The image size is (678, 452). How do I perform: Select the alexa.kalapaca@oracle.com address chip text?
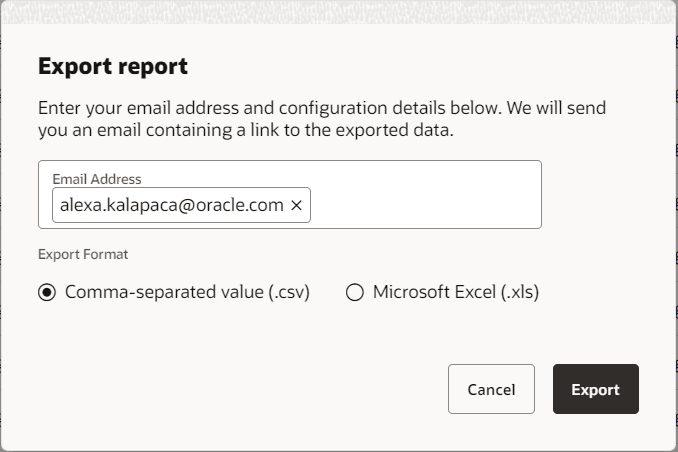[171, 205]
